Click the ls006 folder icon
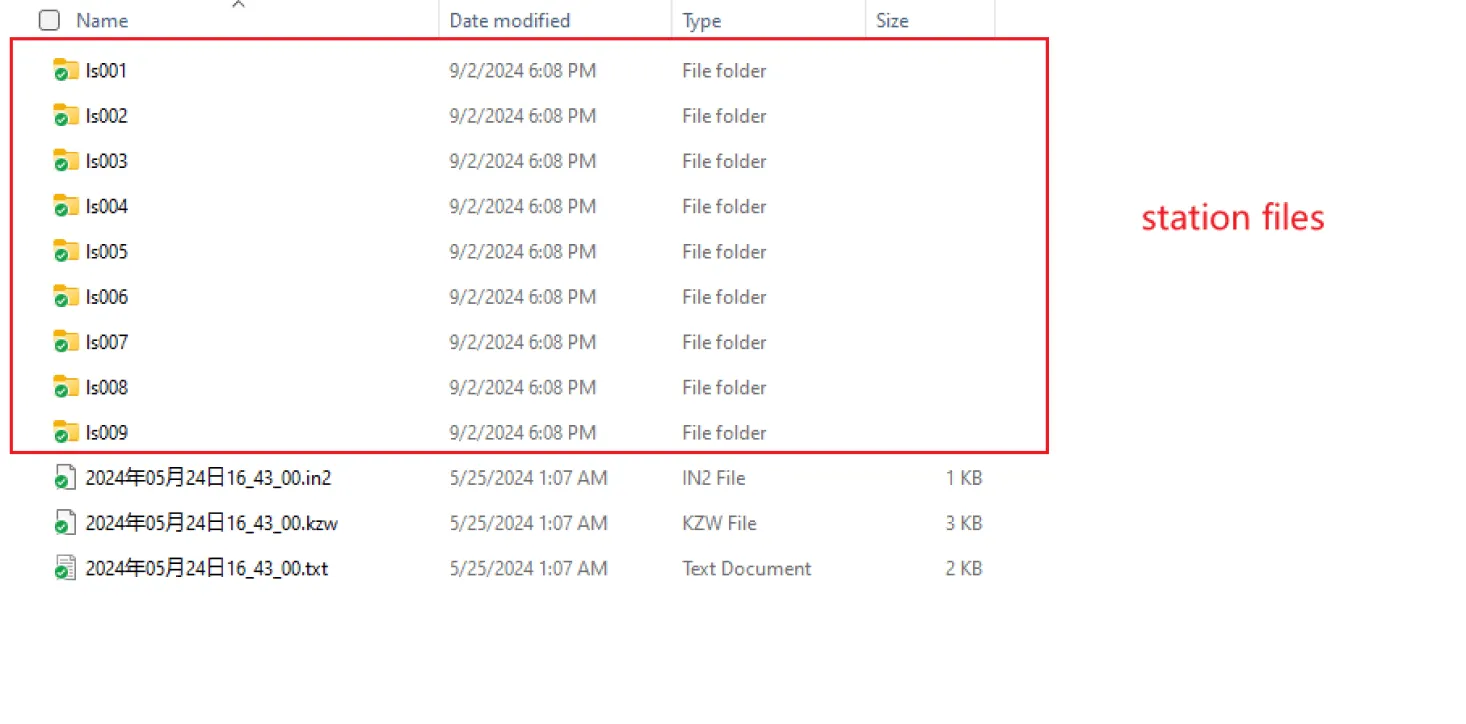Image resolution: width=1466 pixels, height=724 pixels. point(66,297)
